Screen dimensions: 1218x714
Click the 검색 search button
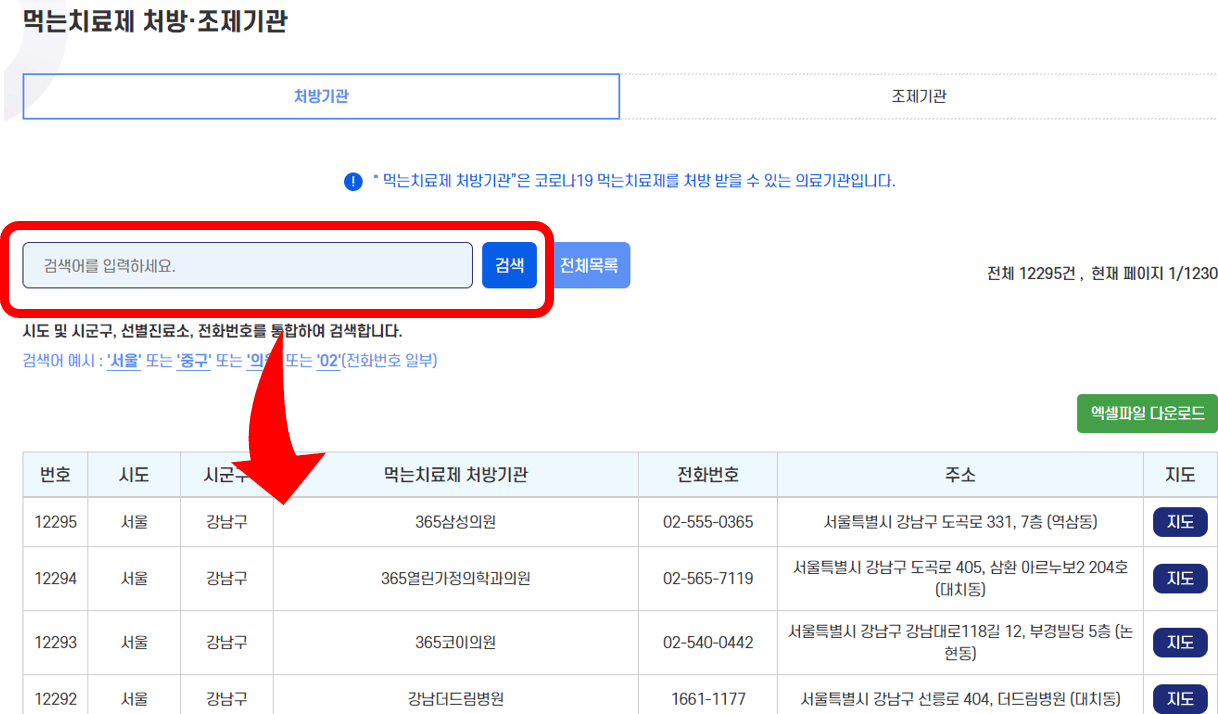[x=510, y=264]
